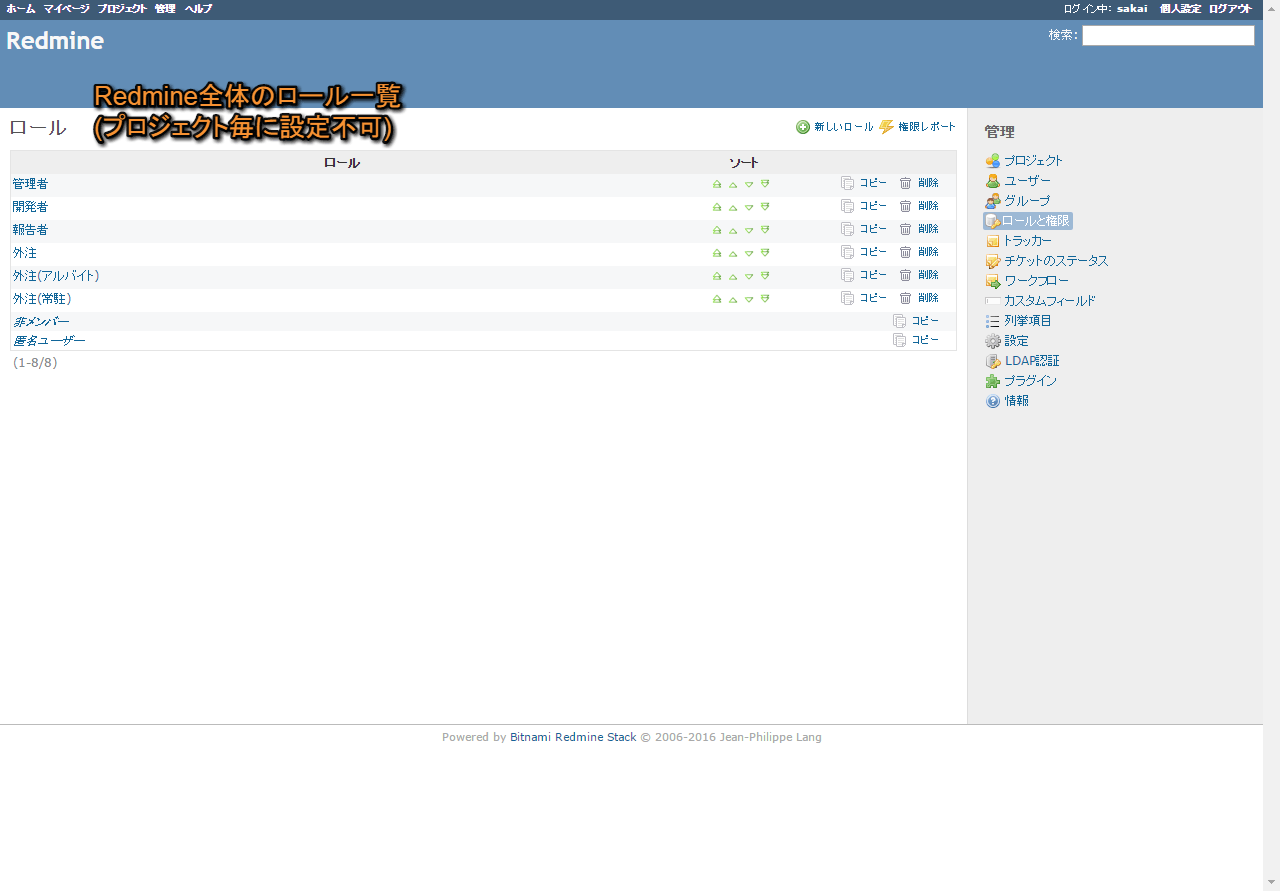Copy the 非メンバー role
The height and width of the screenshot is (891, 1280).
(x=916, y=321)
